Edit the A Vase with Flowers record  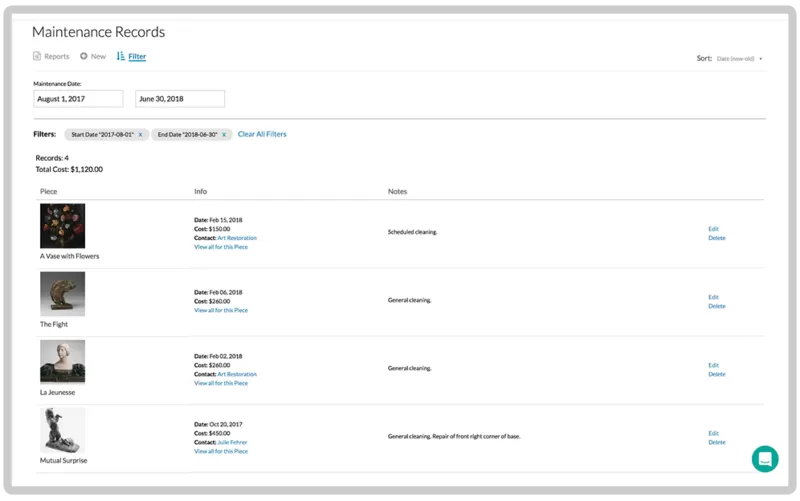pyautogui.click(x=713, y=229)
